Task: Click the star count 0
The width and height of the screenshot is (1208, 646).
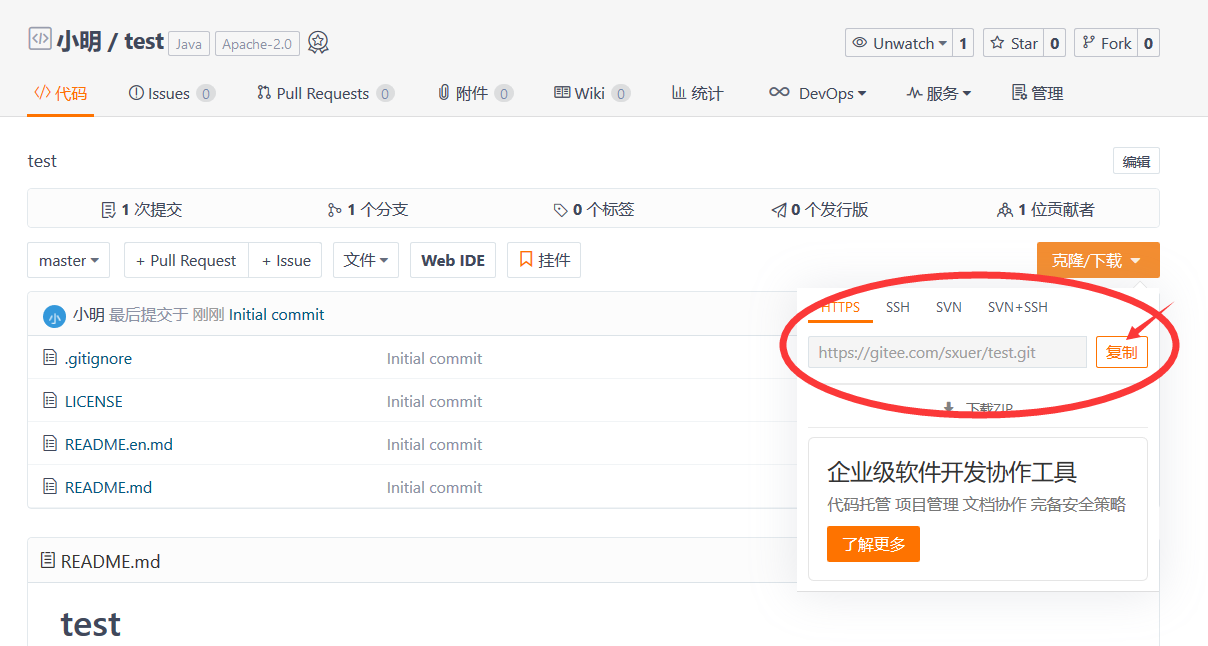Action: (1055, 43)
